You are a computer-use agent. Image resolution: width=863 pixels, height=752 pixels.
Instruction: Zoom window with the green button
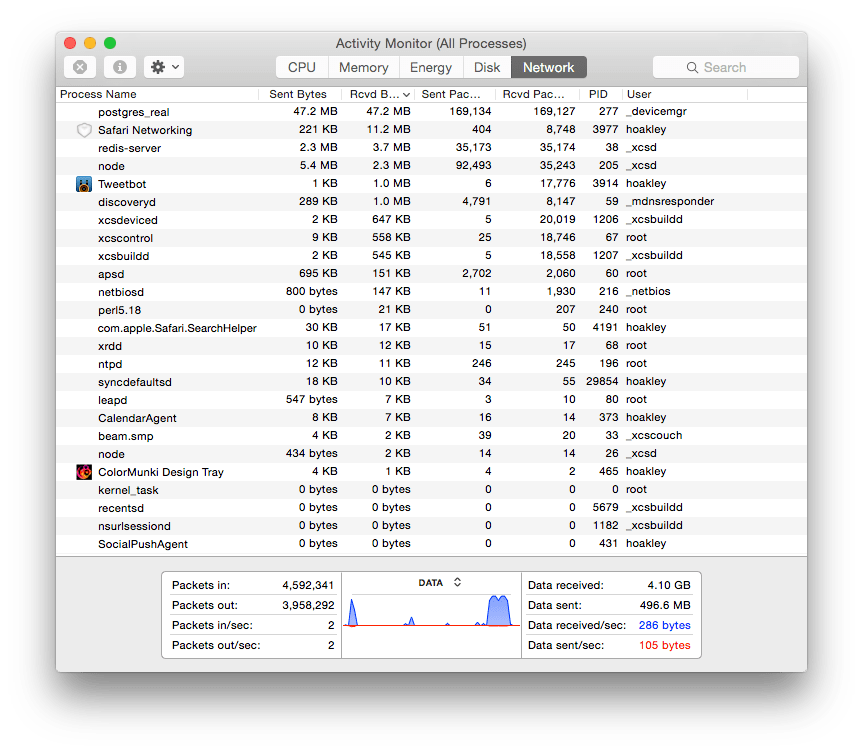(110, 43)
